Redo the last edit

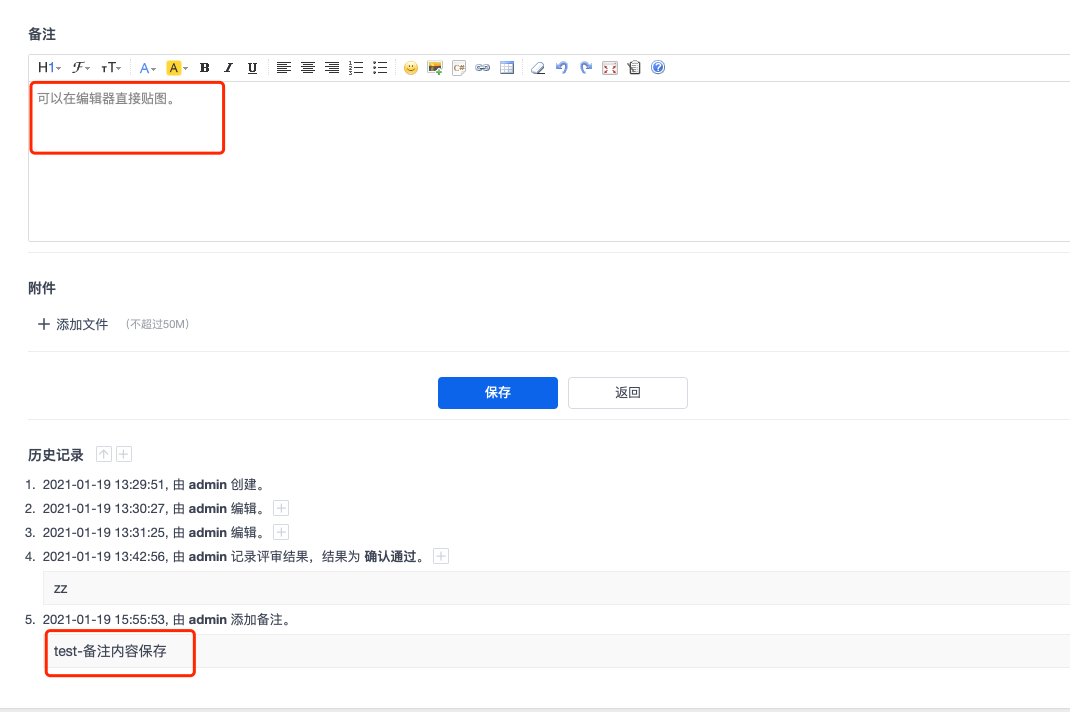(x=585, y=68)
